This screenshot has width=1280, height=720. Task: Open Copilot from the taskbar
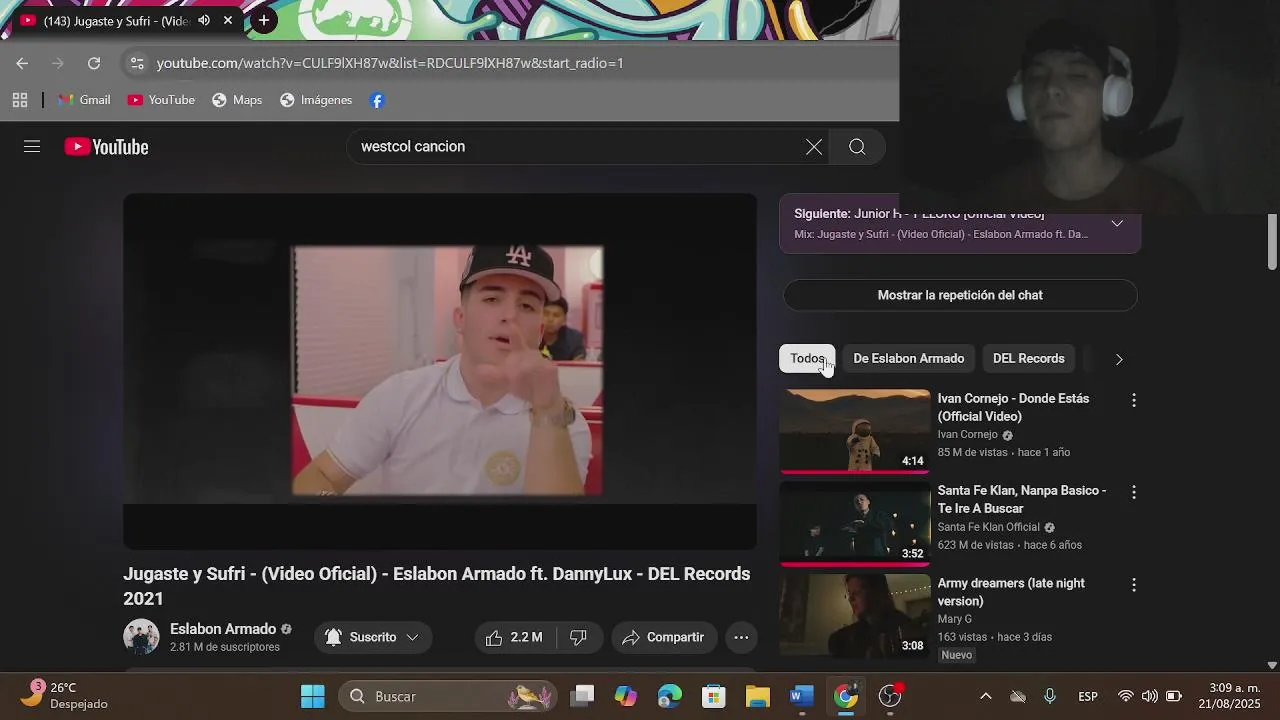click(x=626, y=696)
